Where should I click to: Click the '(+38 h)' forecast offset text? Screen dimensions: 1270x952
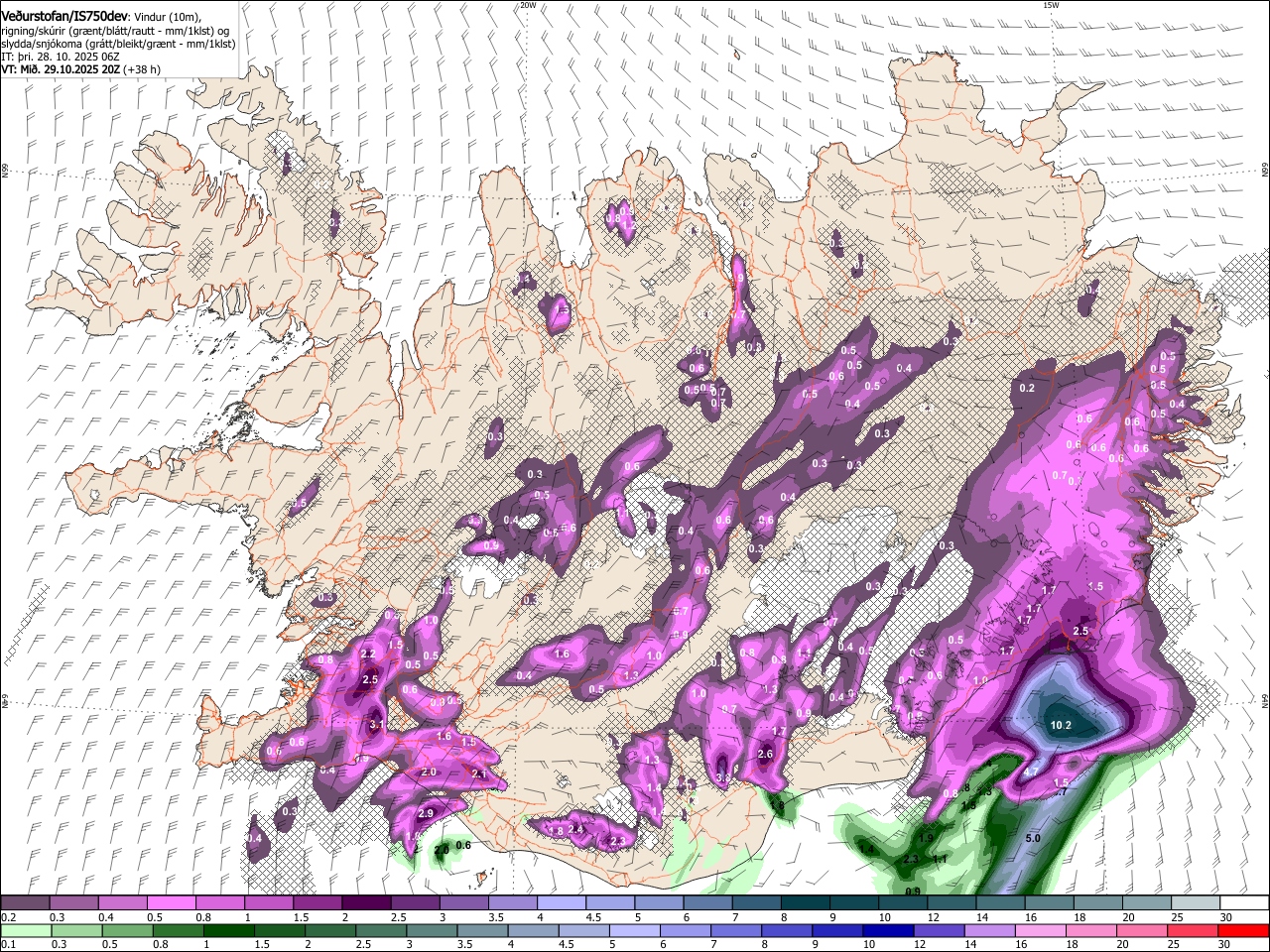click(x=142, y=69)
